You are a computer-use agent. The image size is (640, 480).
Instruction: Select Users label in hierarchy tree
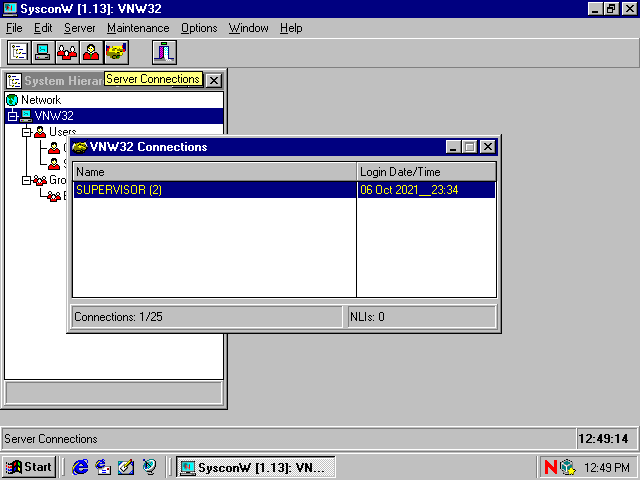(62, 131)
